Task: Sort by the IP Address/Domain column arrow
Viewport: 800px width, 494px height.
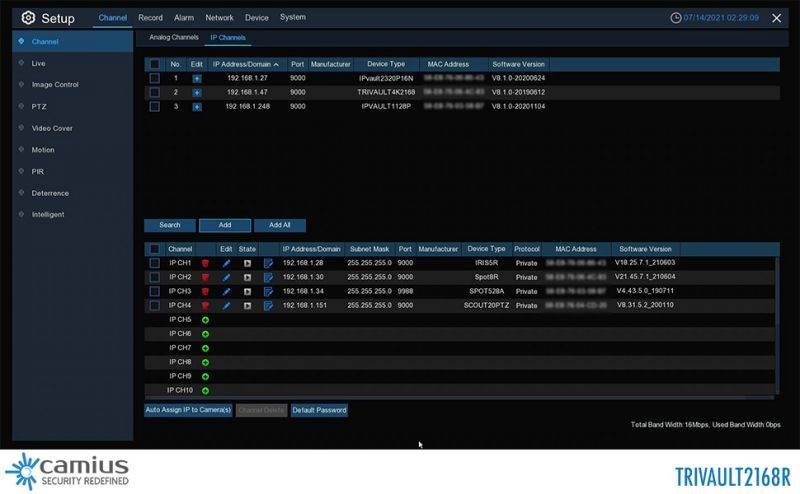Action: (x=276, y=64)
